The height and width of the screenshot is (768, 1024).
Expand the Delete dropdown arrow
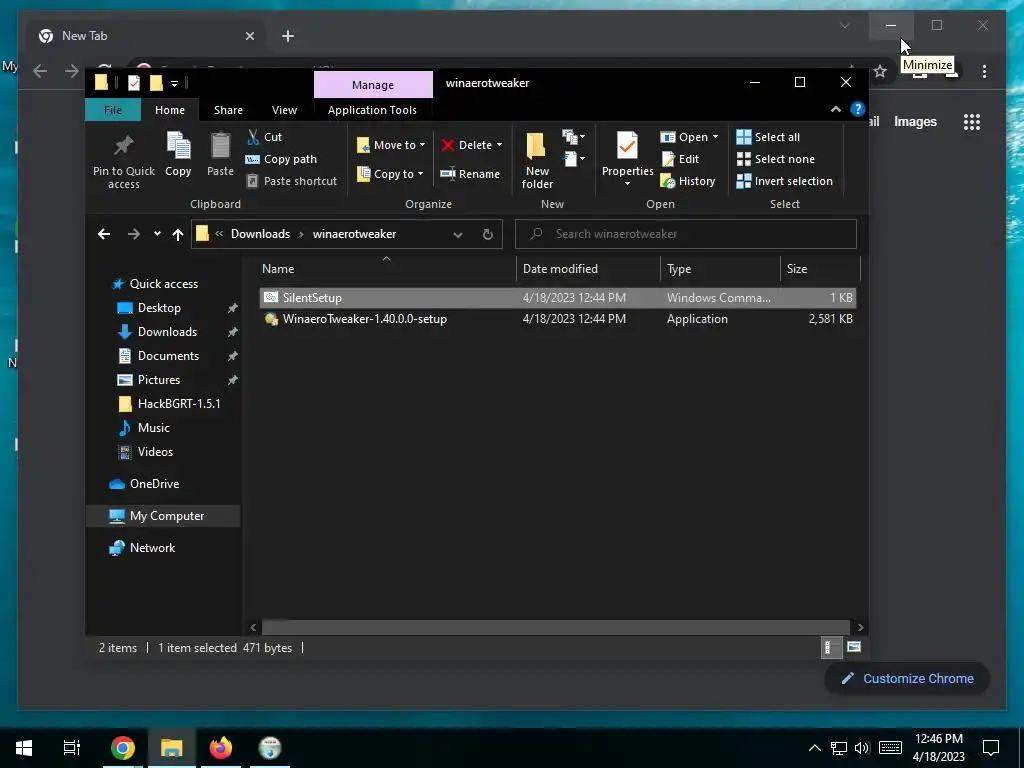499,145
